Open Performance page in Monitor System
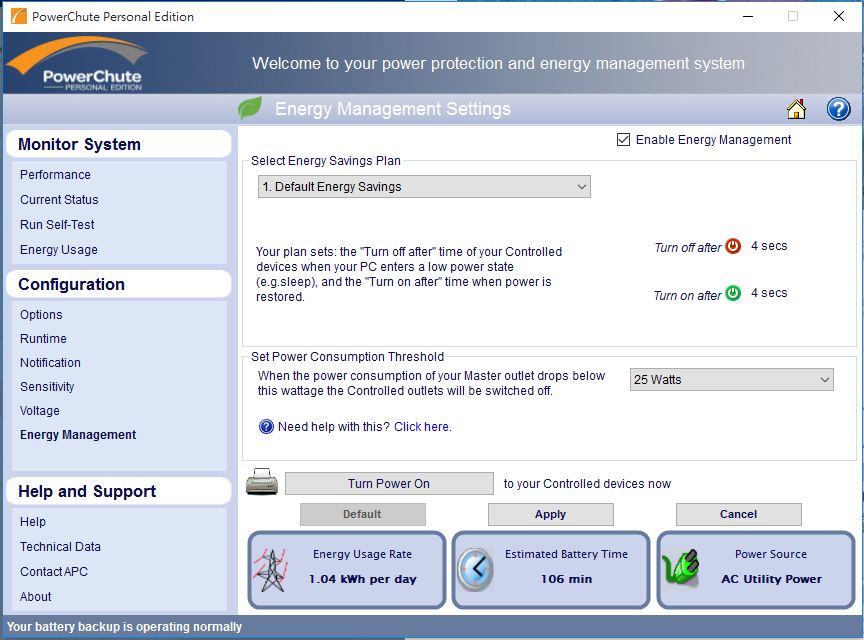This screenshot has height=640, width=864. click(x=55, y=175)
